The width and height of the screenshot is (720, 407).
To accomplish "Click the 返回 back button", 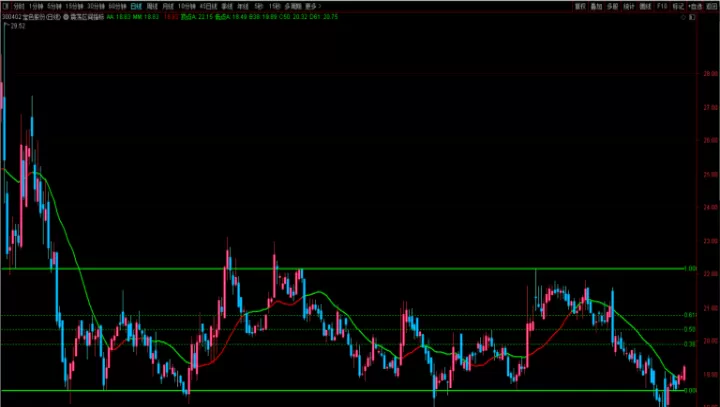I will coord(712,6).
